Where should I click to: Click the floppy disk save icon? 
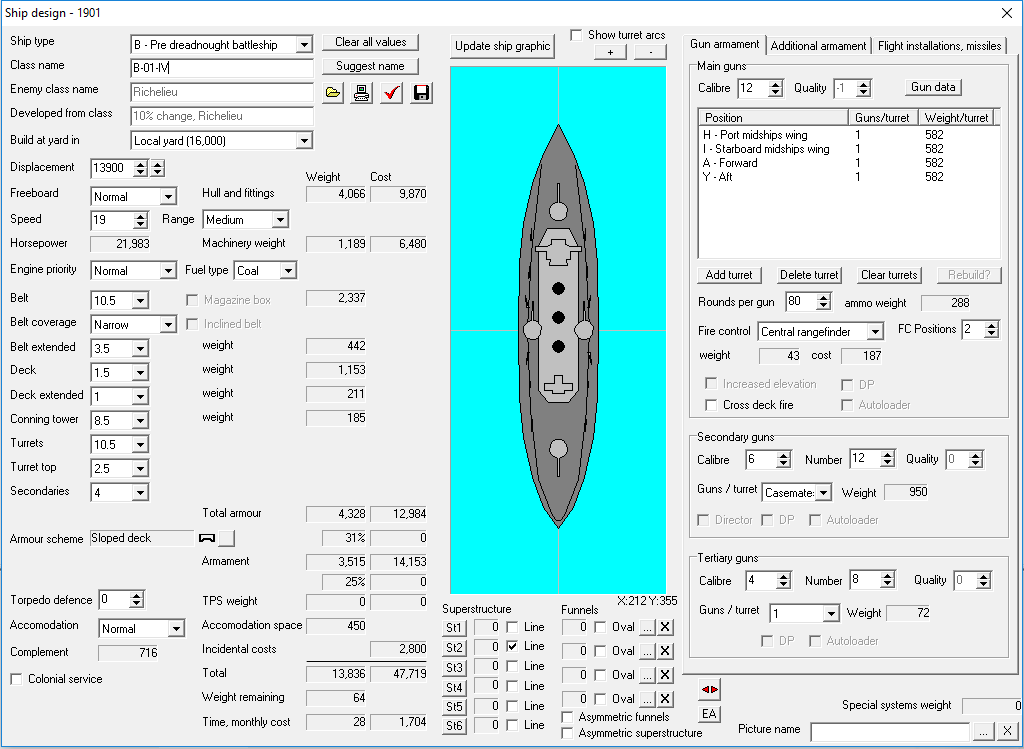tap(421, 93)
